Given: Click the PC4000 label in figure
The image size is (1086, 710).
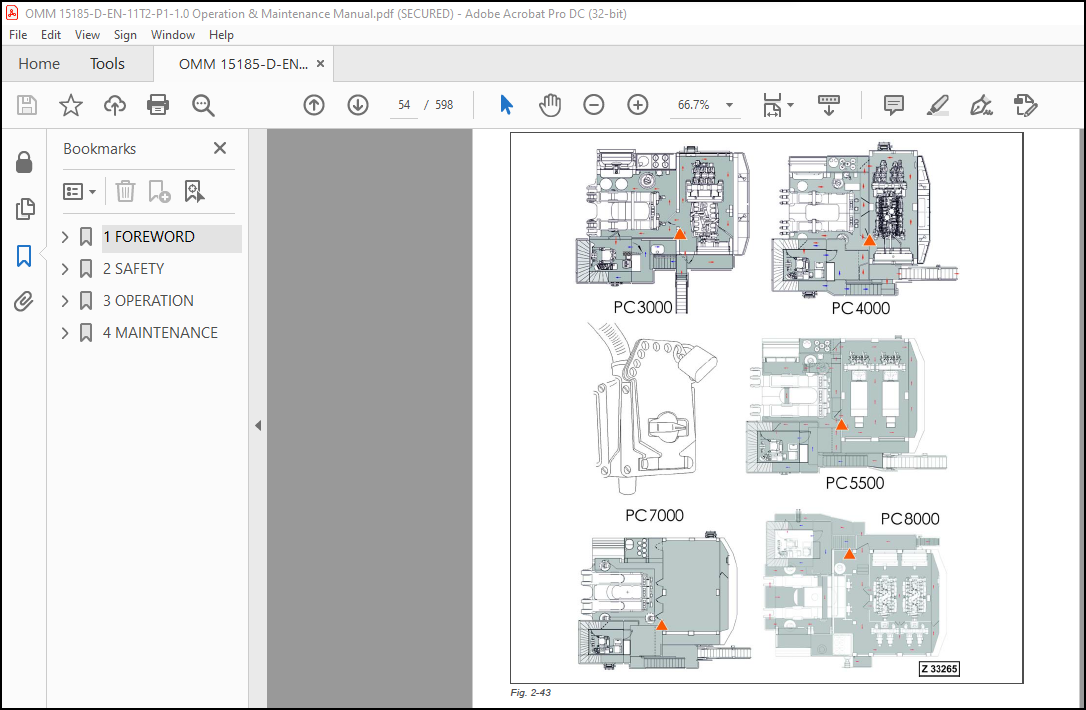Looking at the screenshot, I should [x=860, y=308].
